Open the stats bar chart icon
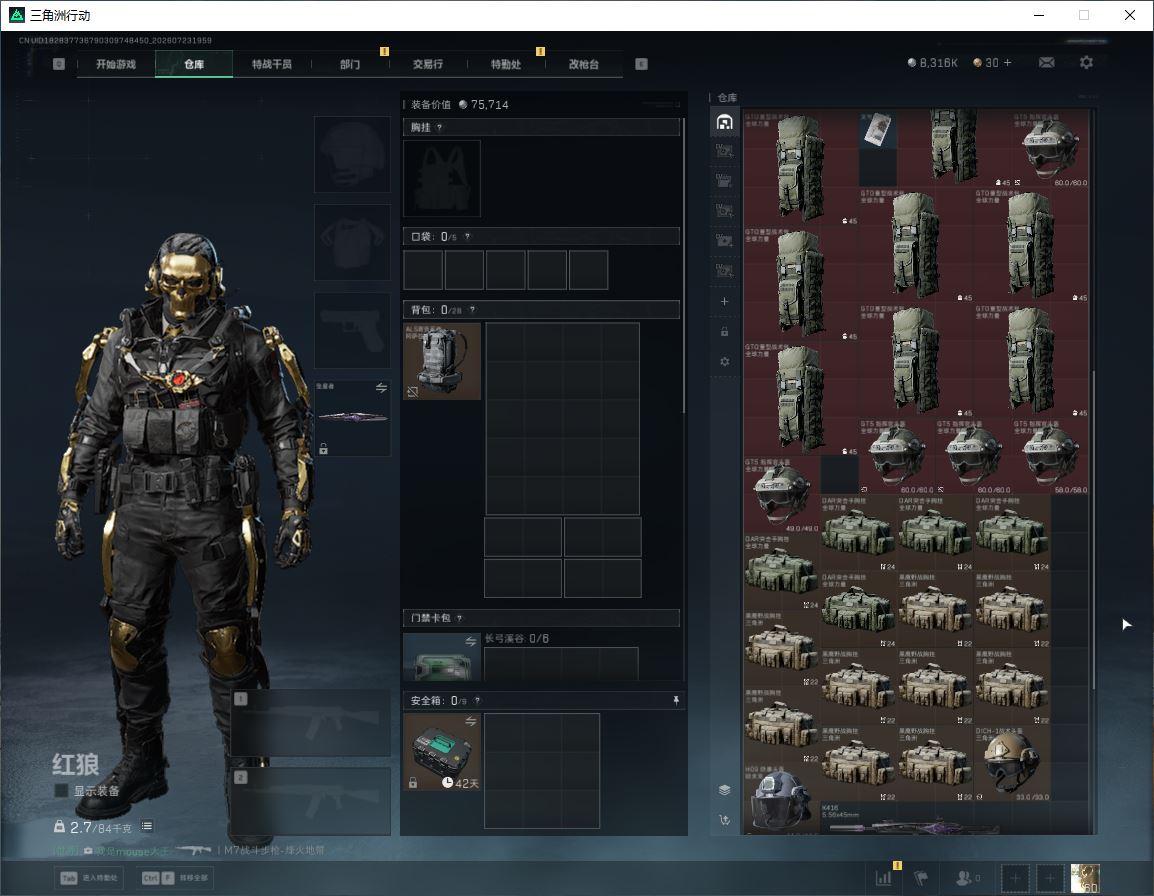Screen dimensions: 1154x896 pyautogui.click(x=883, y=878)
